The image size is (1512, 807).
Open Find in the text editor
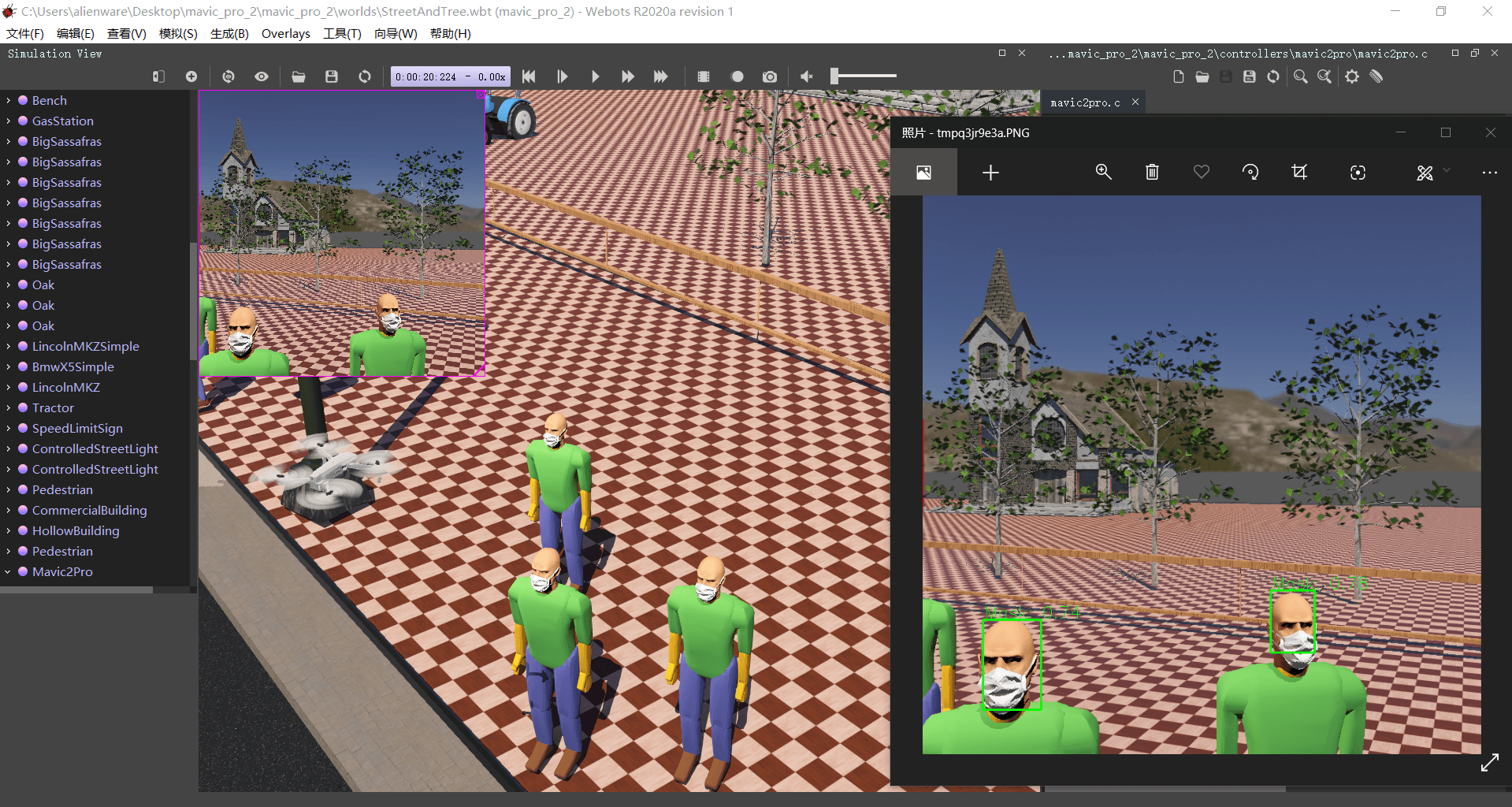[x=1301, y=76]
